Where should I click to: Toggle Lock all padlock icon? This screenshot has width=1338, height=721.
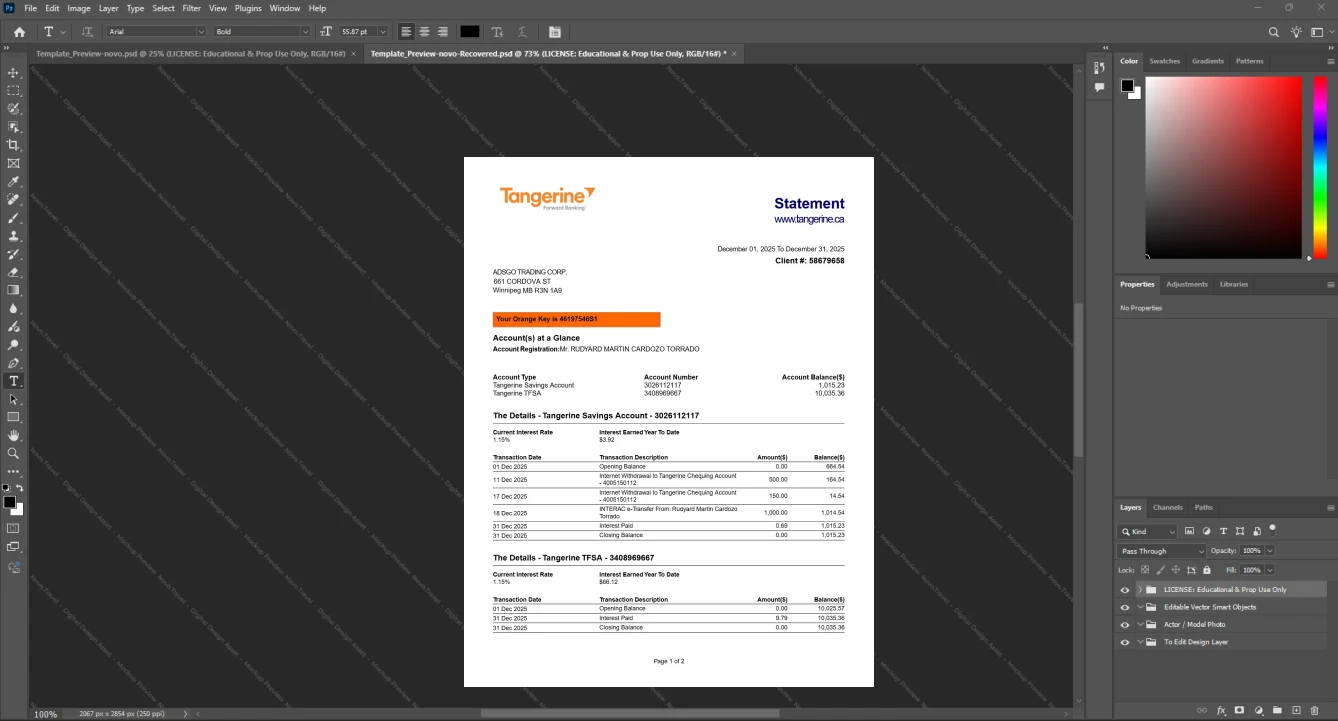tap(1206, 570)
